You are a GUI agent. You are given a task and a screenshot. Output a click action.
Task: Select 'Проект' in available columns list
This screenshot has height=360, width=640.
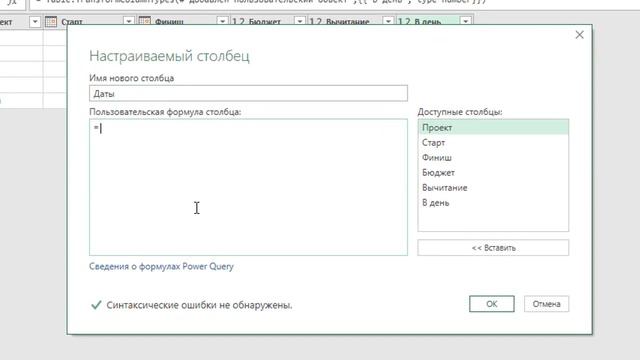[x=493, y=128]
